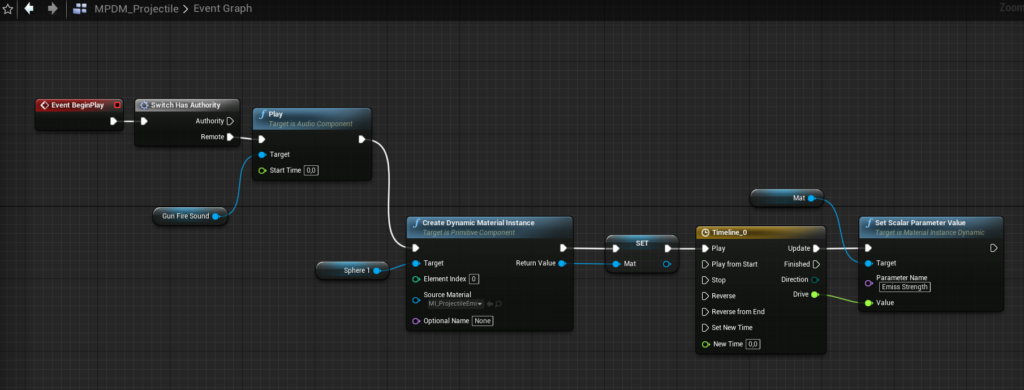1024x390 pixels.
Task: Click Play node Target pin
Action: [x=262, y=155]
